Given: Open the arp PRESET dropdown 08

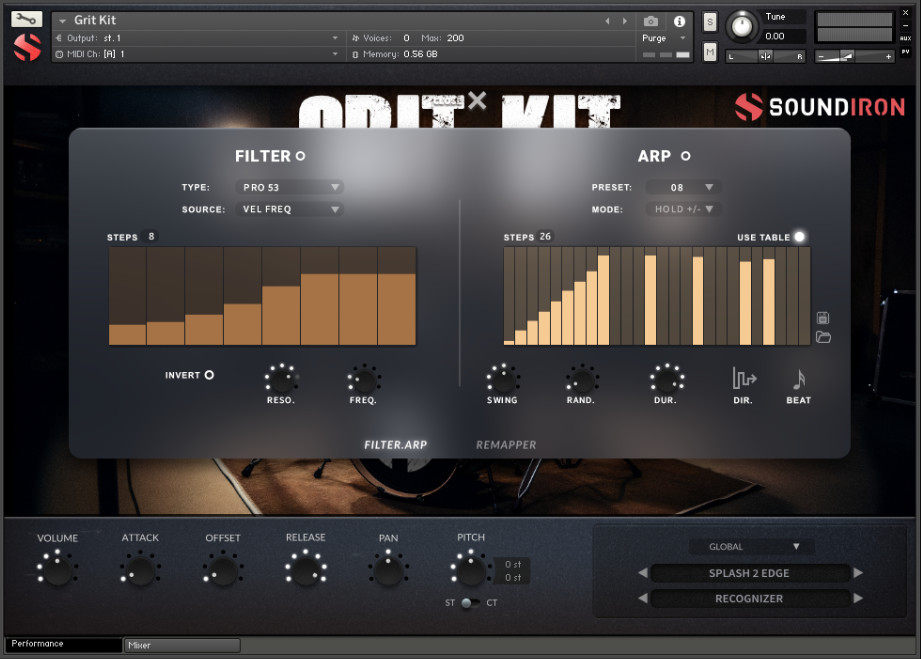Looking at the screenshot, I should [683, 187].
